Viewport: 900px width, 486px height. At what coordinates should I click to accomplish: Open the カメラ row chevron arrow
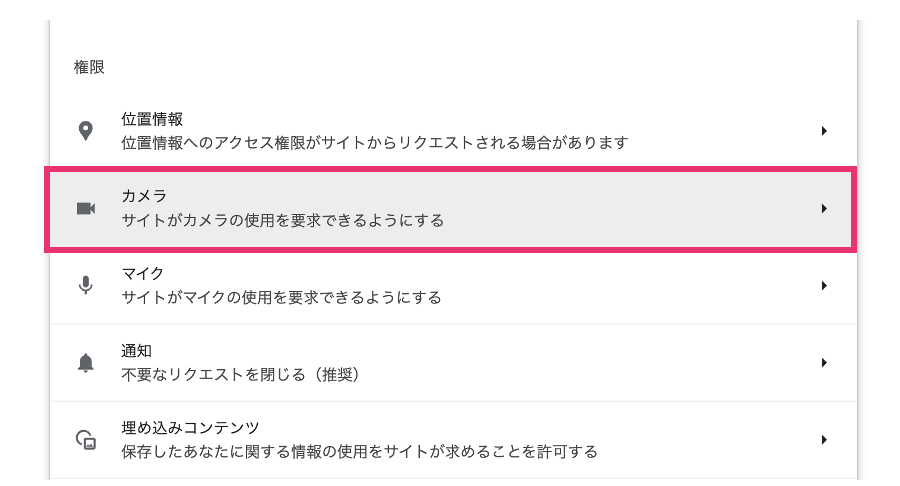824,208
